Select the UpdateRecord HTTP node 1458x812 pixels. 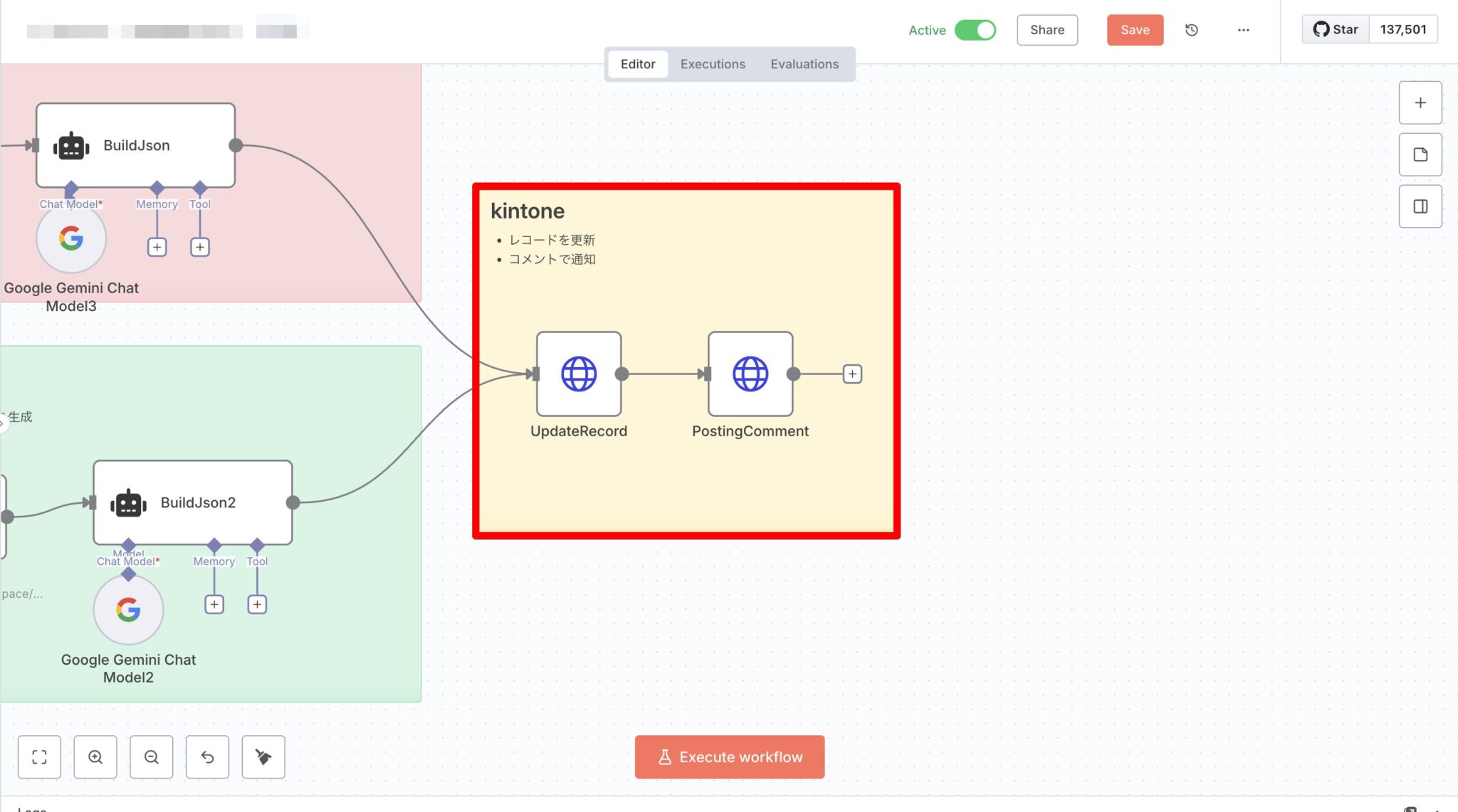click(x=578, y=374)
